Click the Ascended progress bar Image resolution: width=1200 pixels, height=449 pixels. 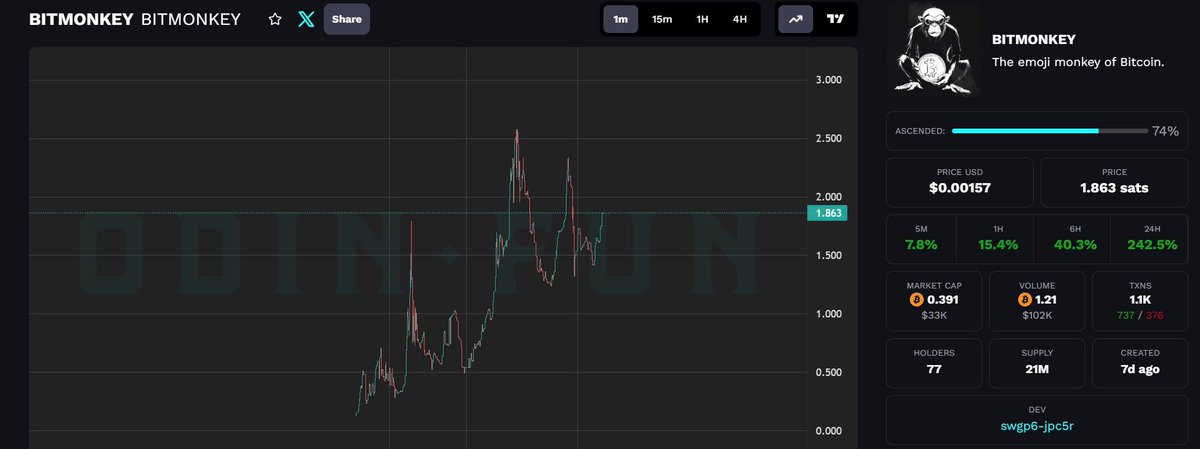(x=1049, y=131)
